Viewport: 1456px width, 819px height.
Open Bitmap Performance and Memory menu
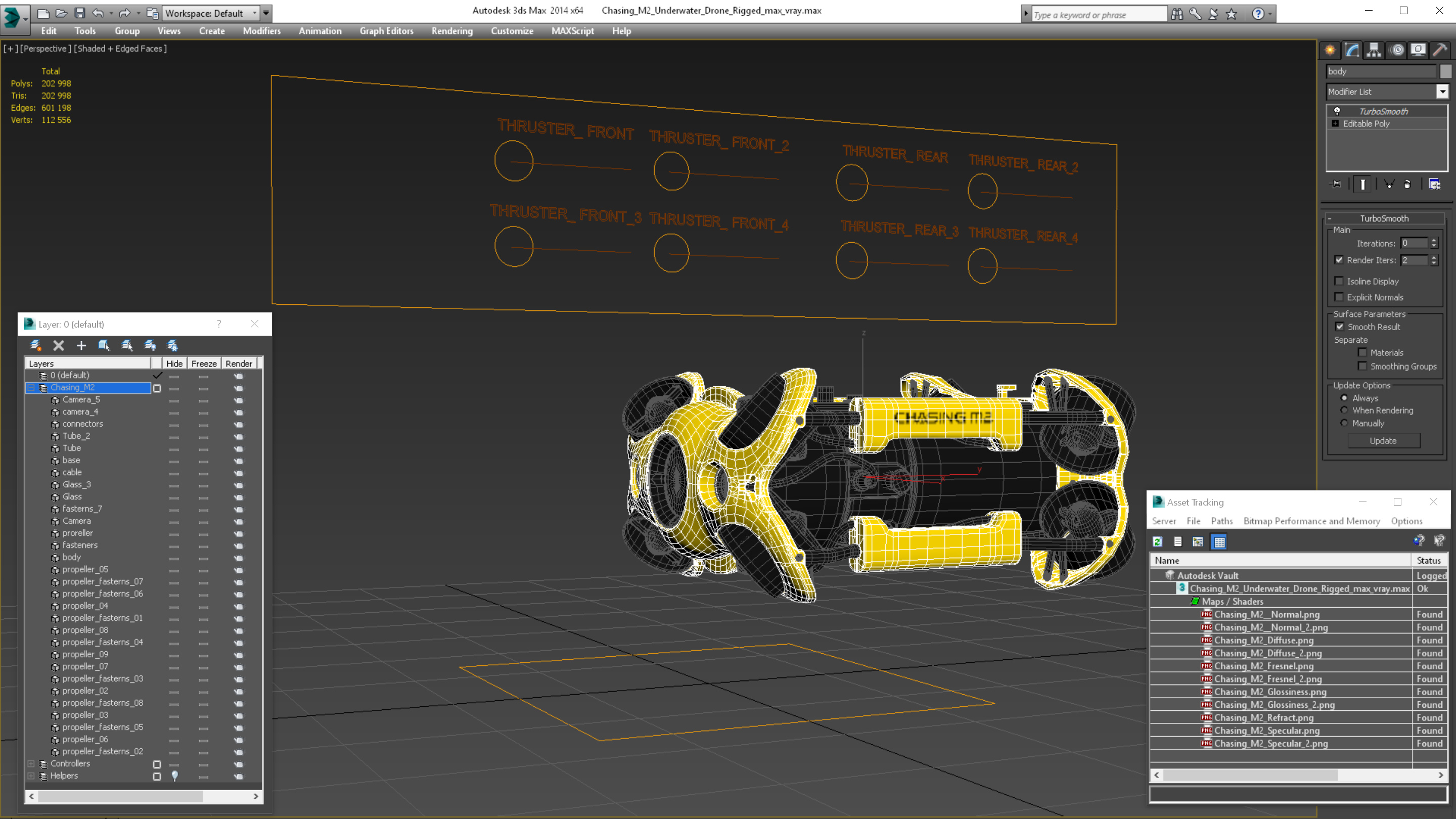click(x=1311, y=521)
